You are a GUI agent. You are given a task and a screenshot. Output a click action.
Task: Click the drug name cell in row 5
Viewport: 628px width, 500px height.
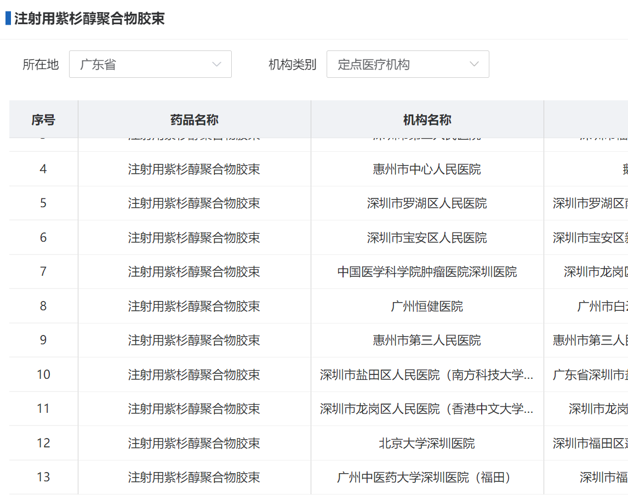pyautogui.click(x=194, y=203)
